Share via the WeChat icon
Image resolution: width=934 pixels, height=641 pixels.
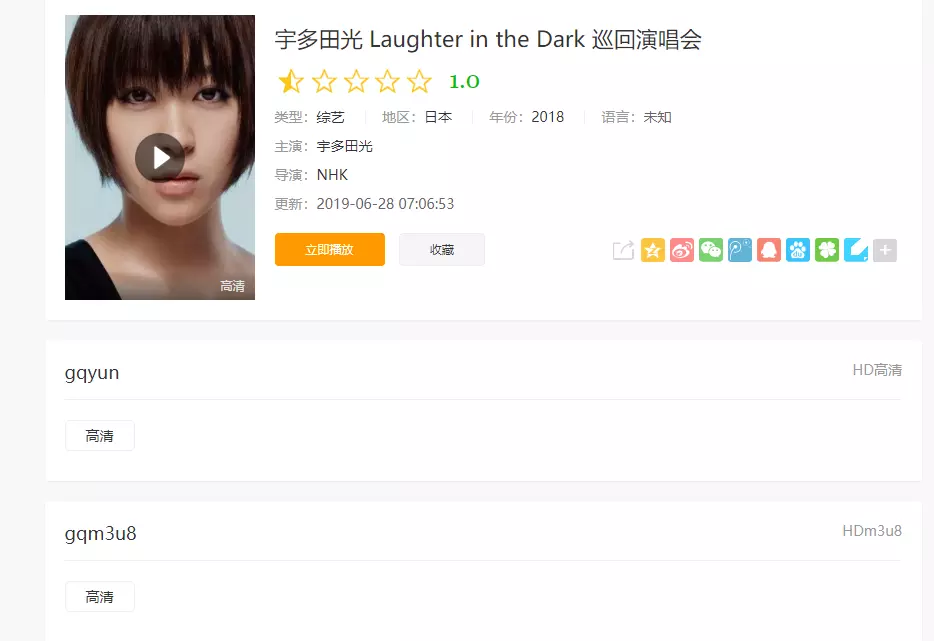pyautogui.click(x=711, y=250)
